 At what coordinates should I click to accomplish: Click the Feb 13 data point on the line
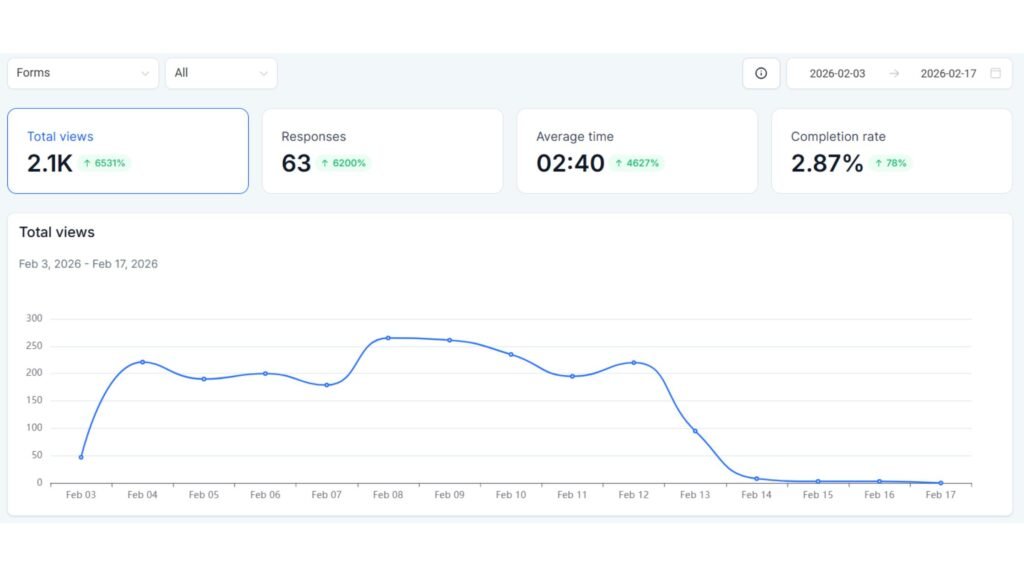coord(695,431)
